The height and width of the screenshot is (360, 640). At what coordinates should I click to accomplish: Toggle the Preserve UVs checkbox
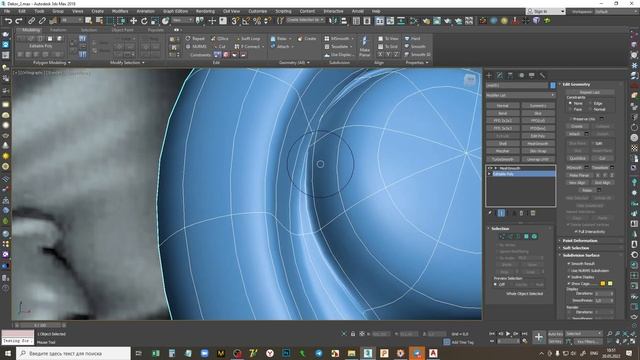(571, 119)
